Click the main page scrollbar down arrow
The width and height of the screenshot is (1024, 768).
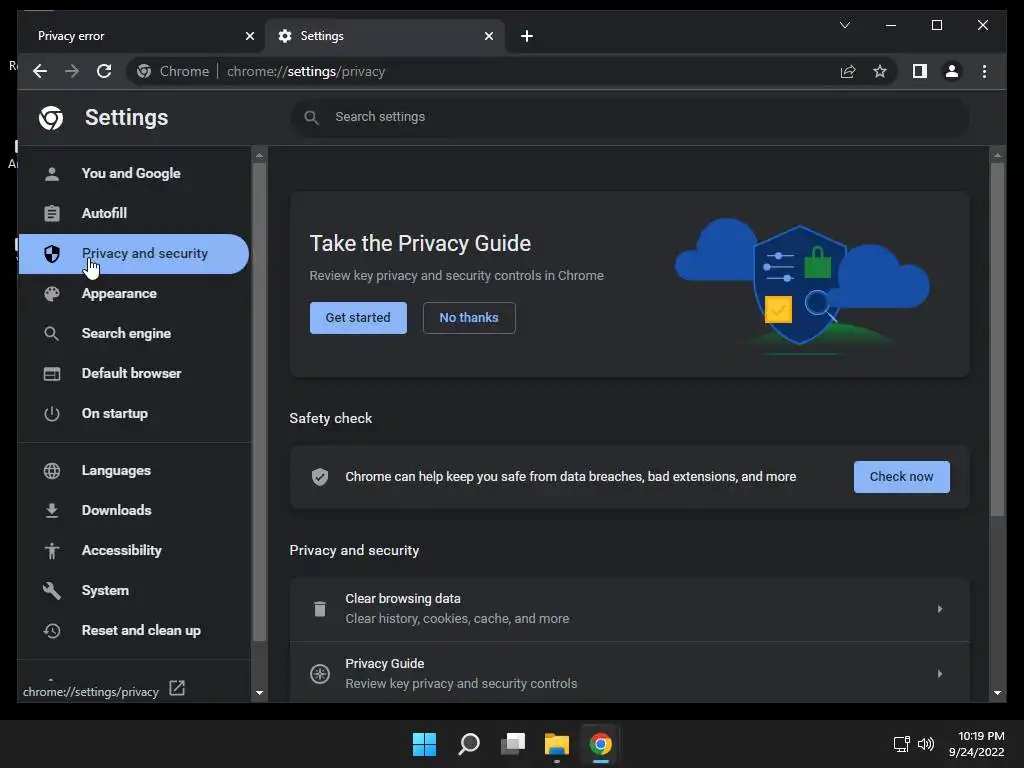coord(997,693)
